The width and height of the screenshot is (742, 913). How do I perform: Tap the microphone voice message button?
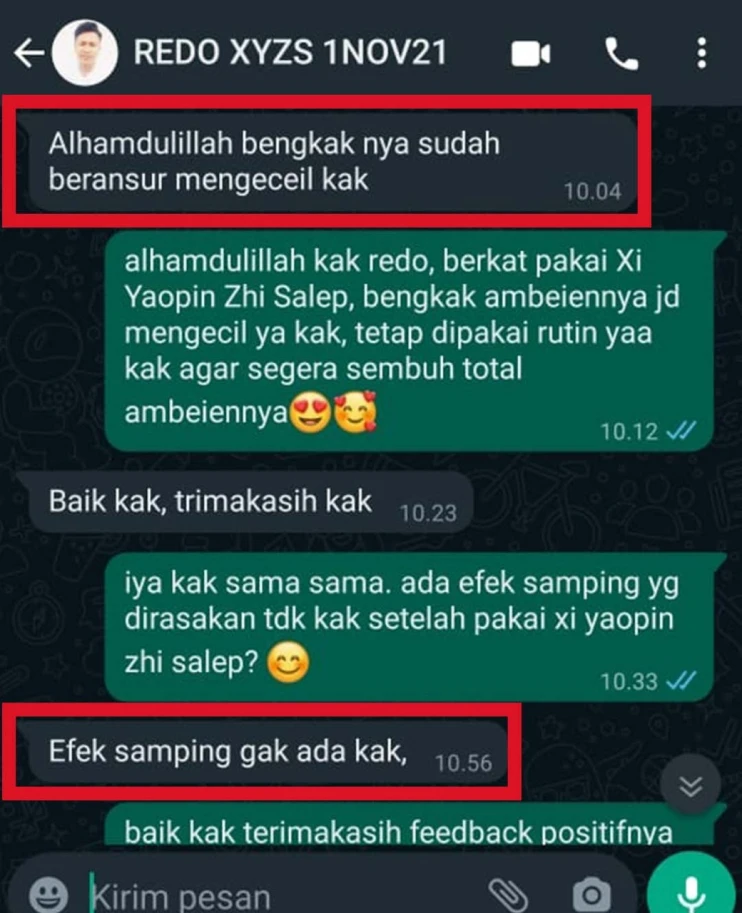(691, 888)
